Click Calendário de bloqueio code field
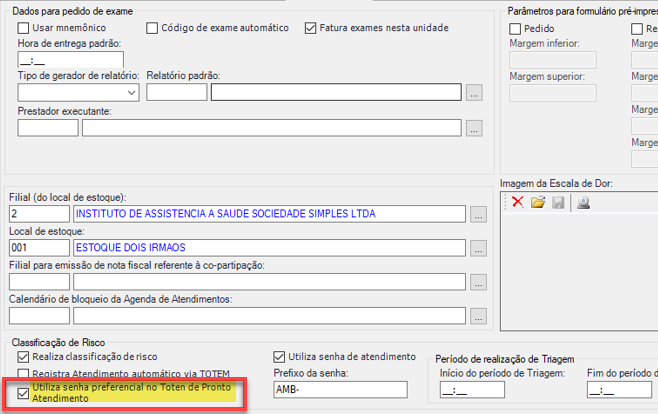658x414 pixels. click(x=39, y=316)
